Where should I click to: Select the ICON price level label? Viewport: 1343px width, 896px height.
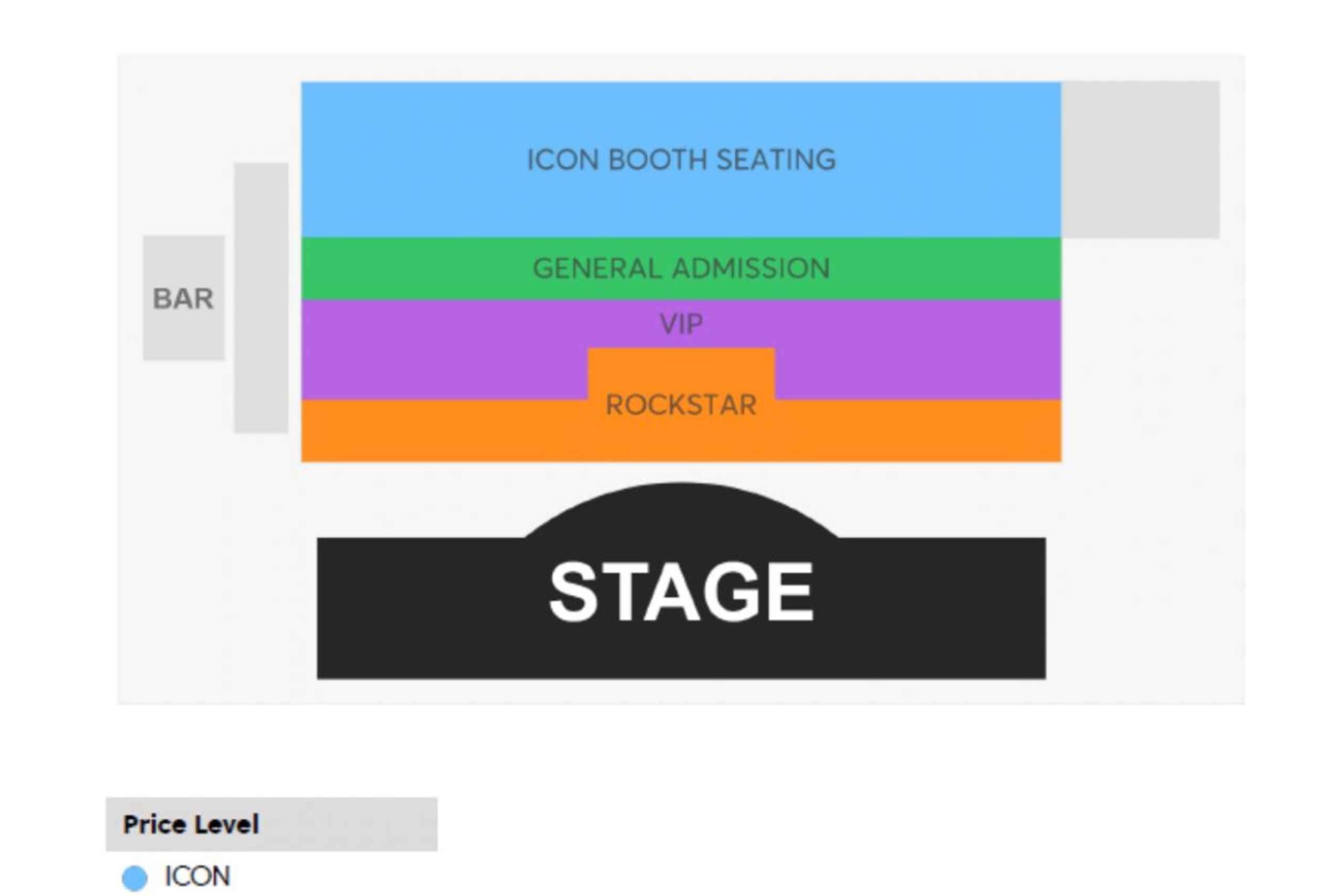tap(197, 876)
